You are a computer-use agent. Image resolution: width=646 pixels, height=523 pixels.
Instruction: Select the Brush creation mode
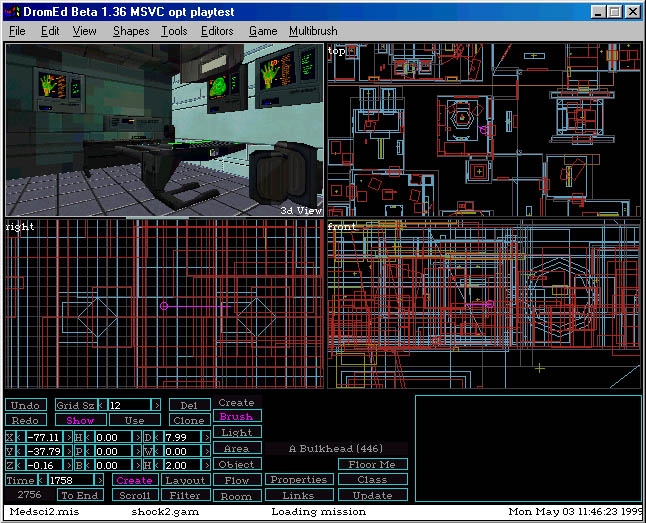coord(237,416)
